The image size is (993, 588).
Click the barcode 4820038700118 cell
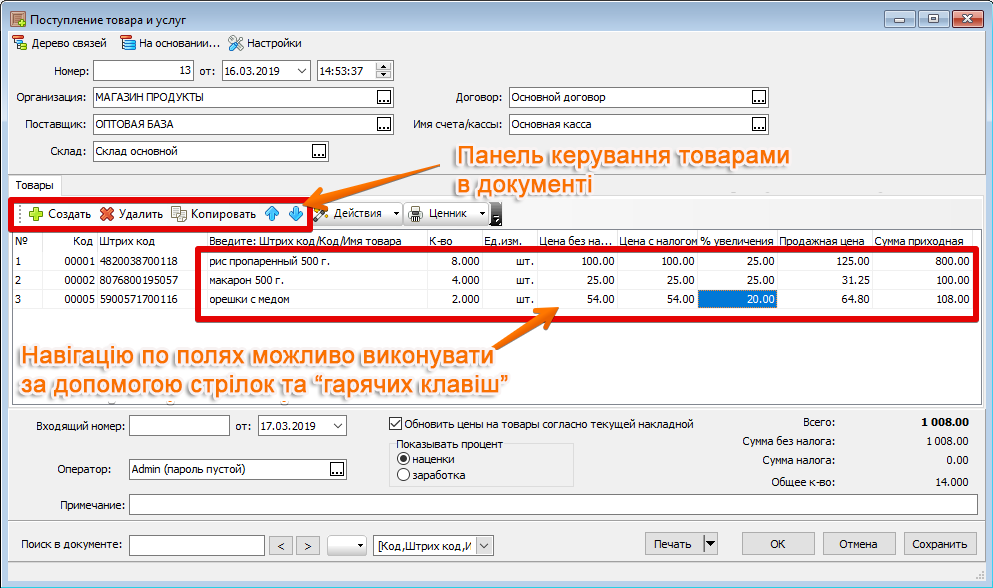152,261
